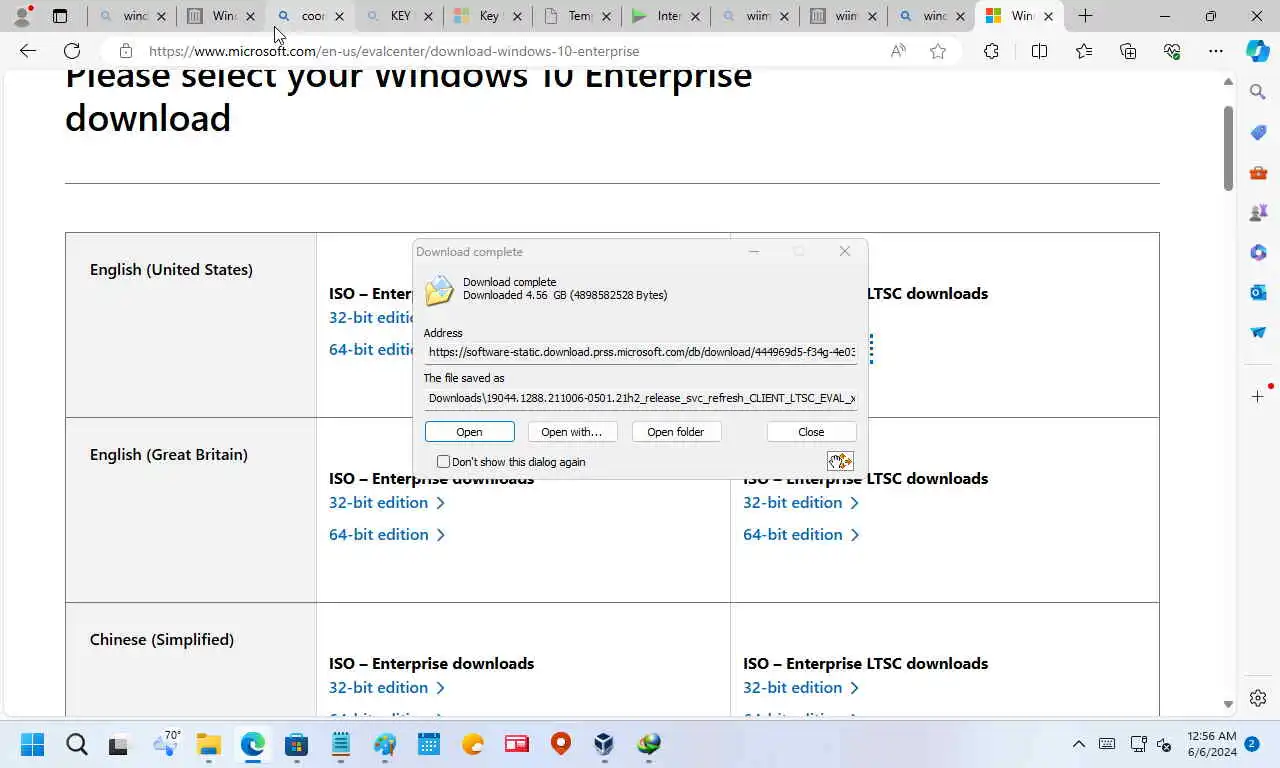Click the "Open with..." button
Viewport: 1280px width, 768px height.
[x=572, y=432]
